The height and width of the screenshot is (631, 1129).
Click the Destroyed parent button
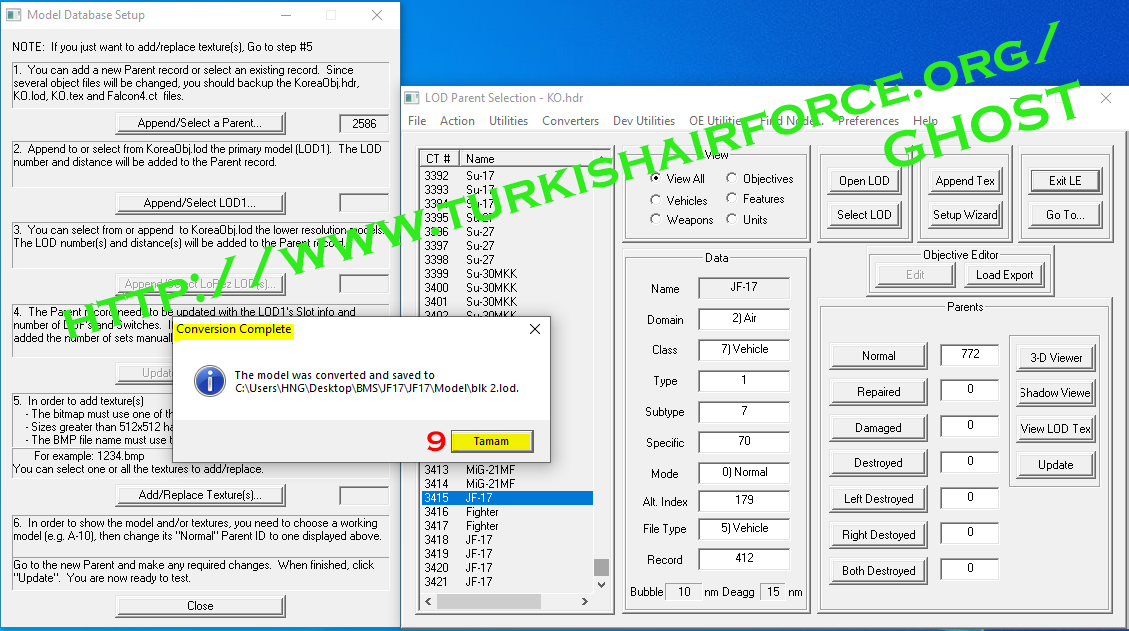pyautogui.click(x=878, y=463)
